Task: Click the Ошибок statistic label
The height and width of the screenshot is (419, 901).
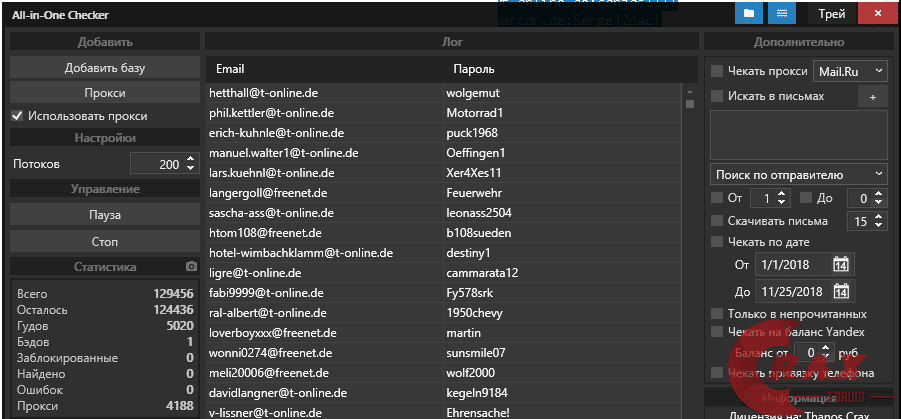Action: click(x=40, y=390)
